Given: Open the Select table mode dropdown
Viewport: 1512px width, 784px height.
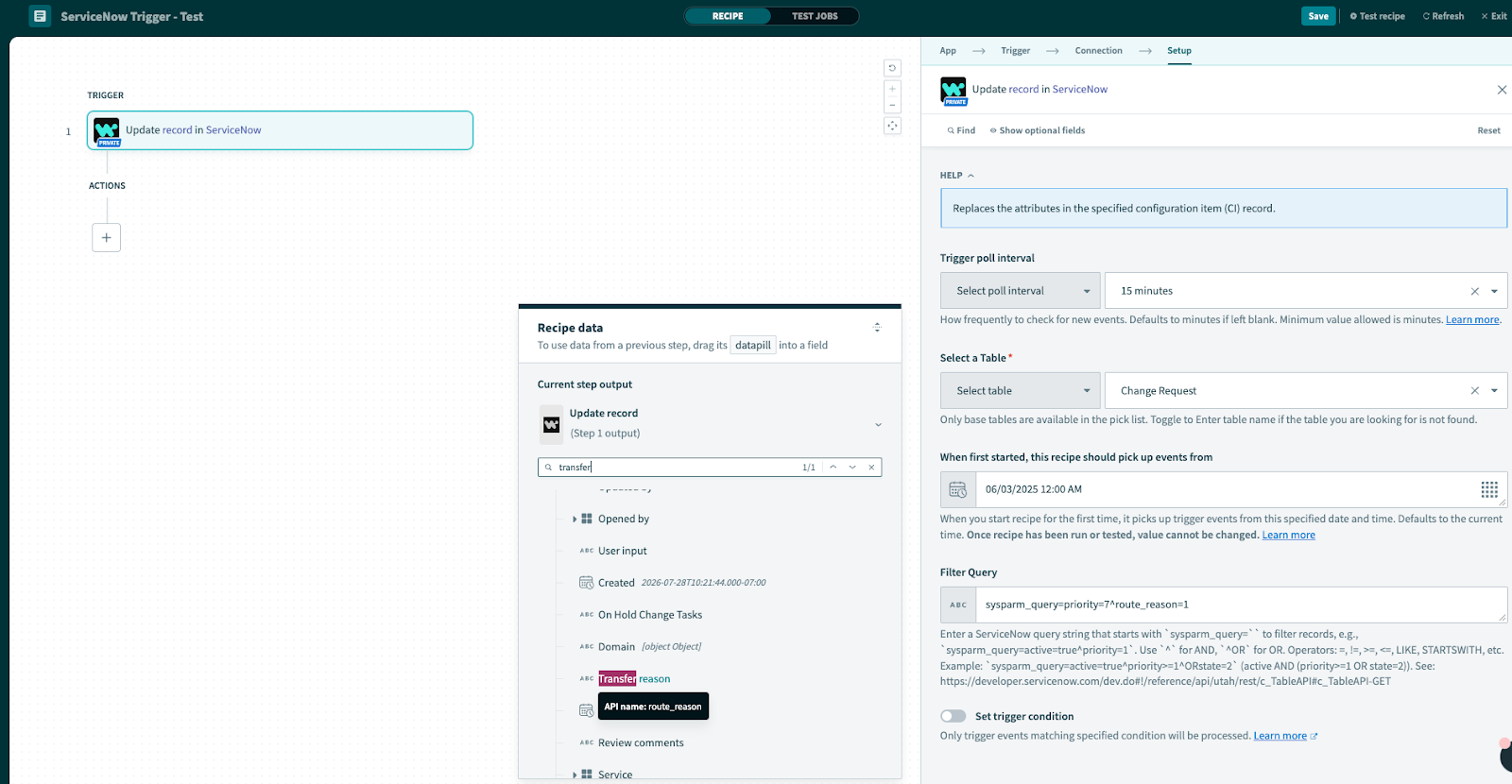Looking at the screenshot, I should pyautogui.click(x=1021, y=391).
